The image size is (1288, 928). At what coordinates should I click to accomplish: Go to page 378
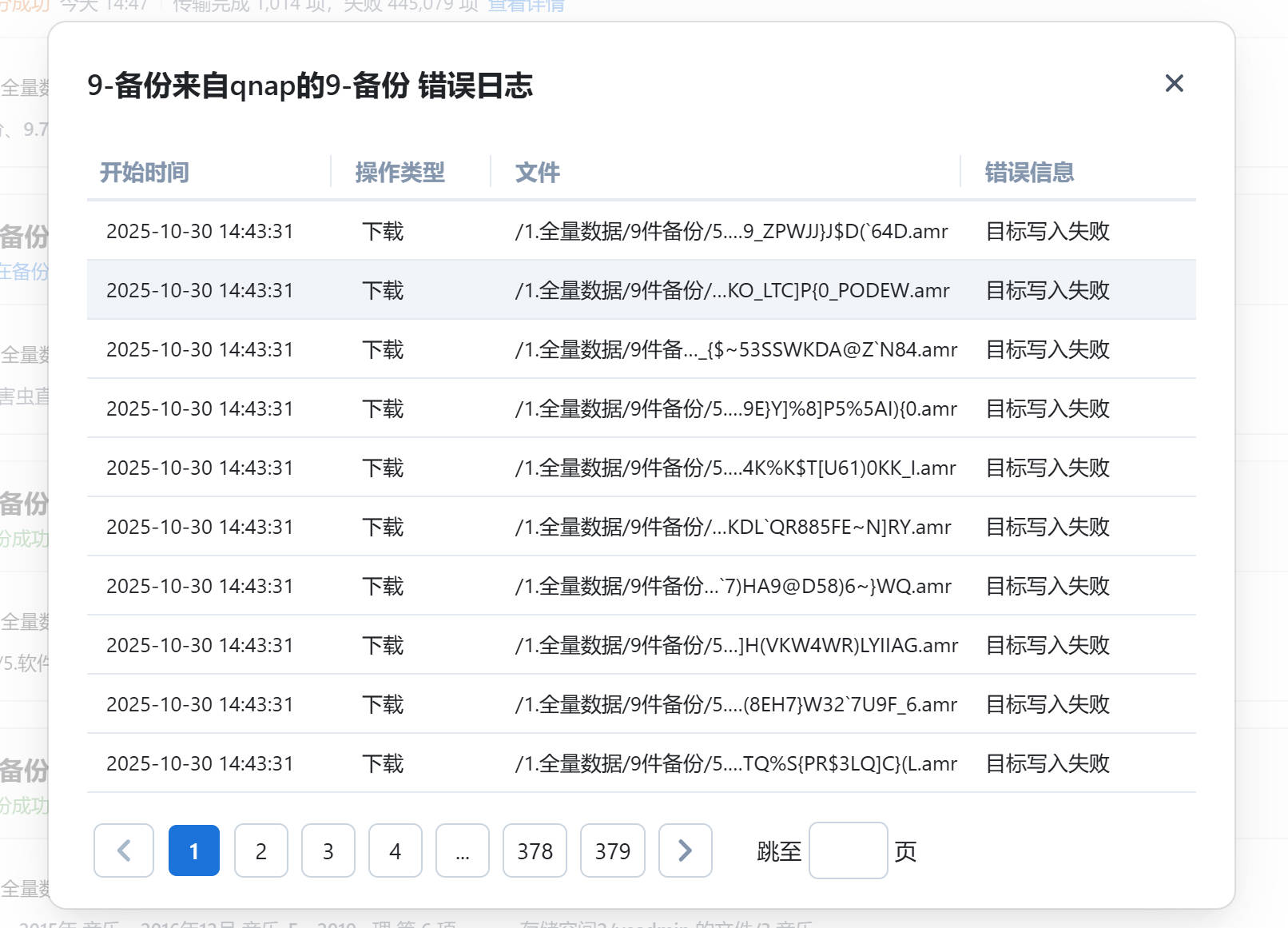(535, 850)
